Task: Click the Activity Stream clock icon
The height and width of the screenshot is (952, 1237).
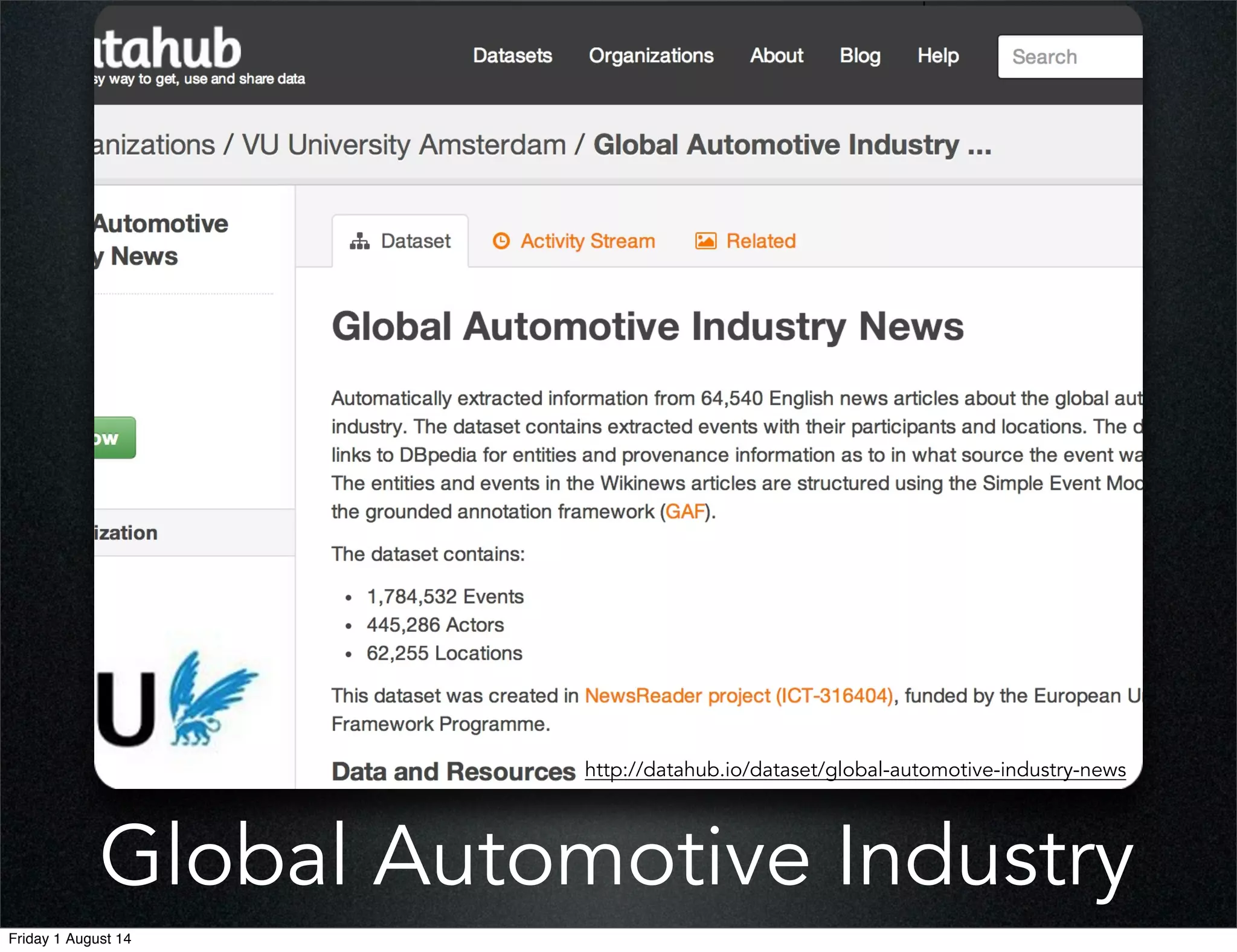Action: [x=501, y=241]
